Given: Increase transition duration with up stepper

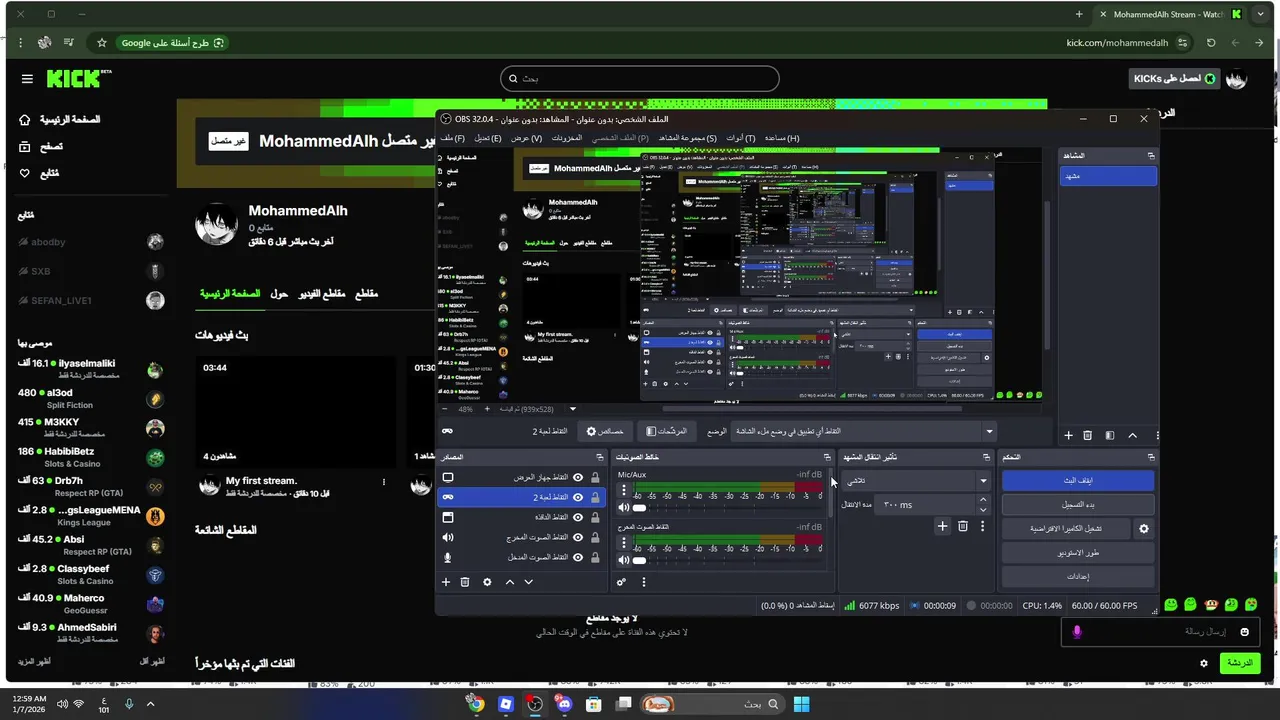Looking at the screenshot, I should coord(983,500).
